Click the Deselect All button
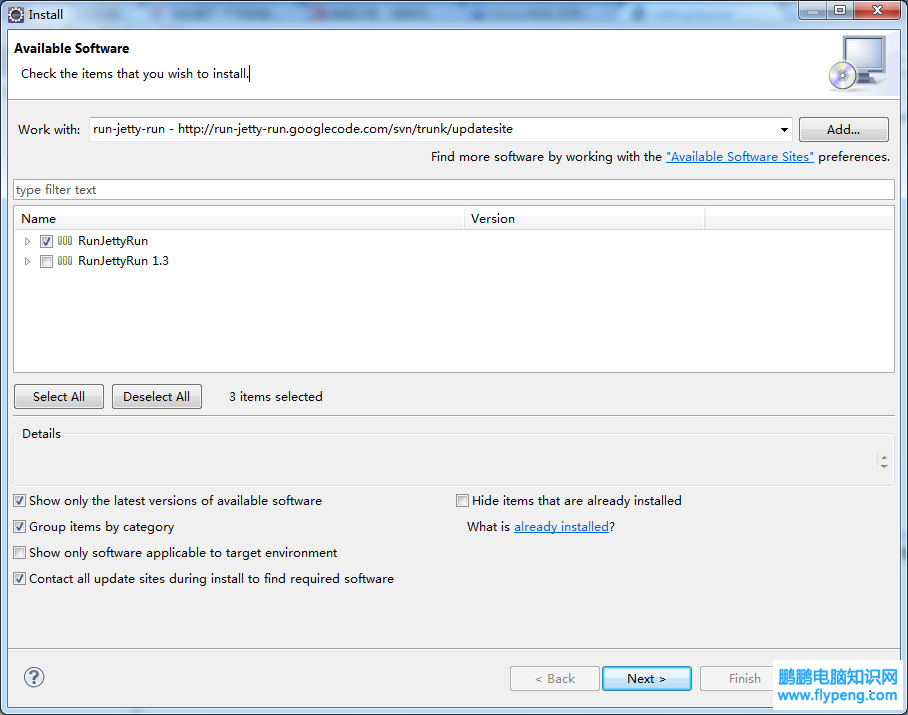 click(x=157, y=397)
